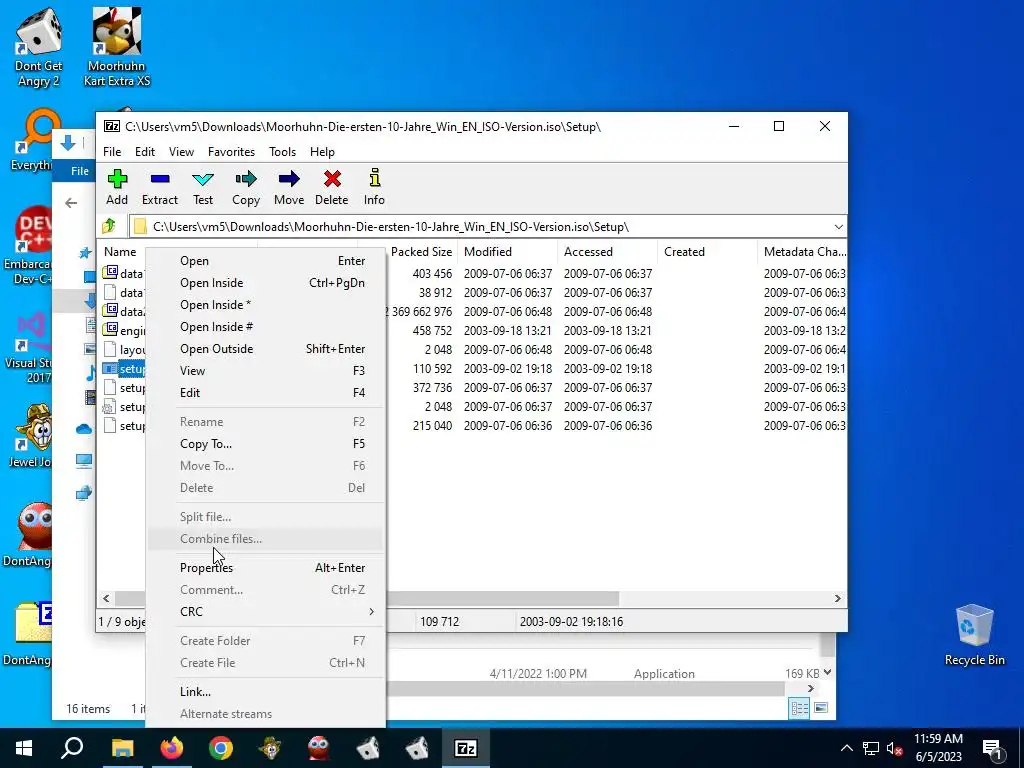The height and width of the screenshot is (768, 1024).
Task: Switch Explorer to details view button
Action: click(x=799, y=708)
